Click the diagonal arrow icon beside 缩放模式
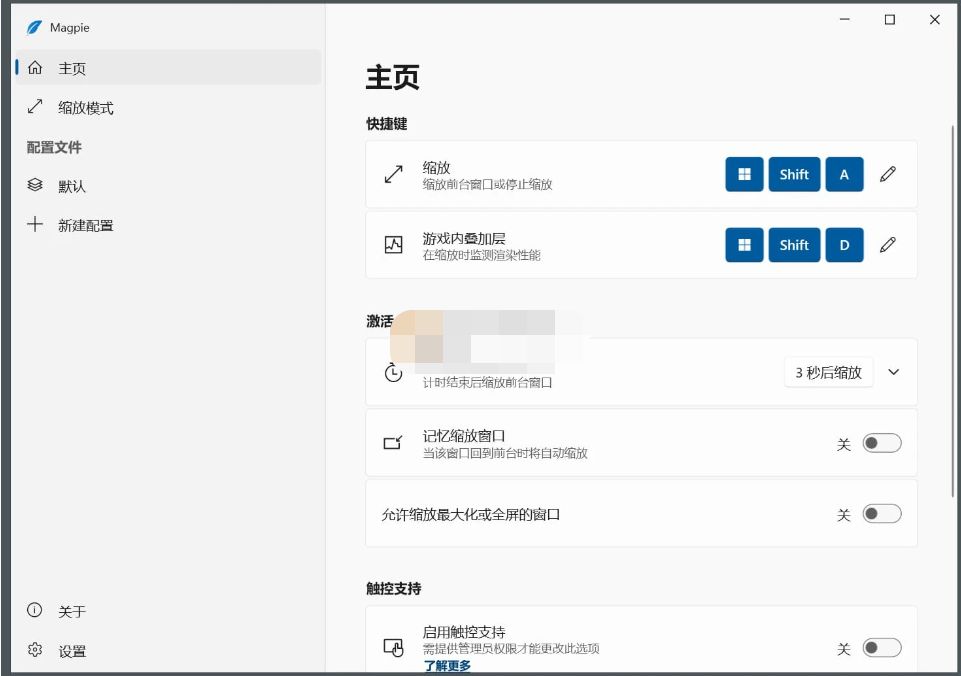Image resolution: width=961 pixels, height=676 pixels. coord(36,108)
